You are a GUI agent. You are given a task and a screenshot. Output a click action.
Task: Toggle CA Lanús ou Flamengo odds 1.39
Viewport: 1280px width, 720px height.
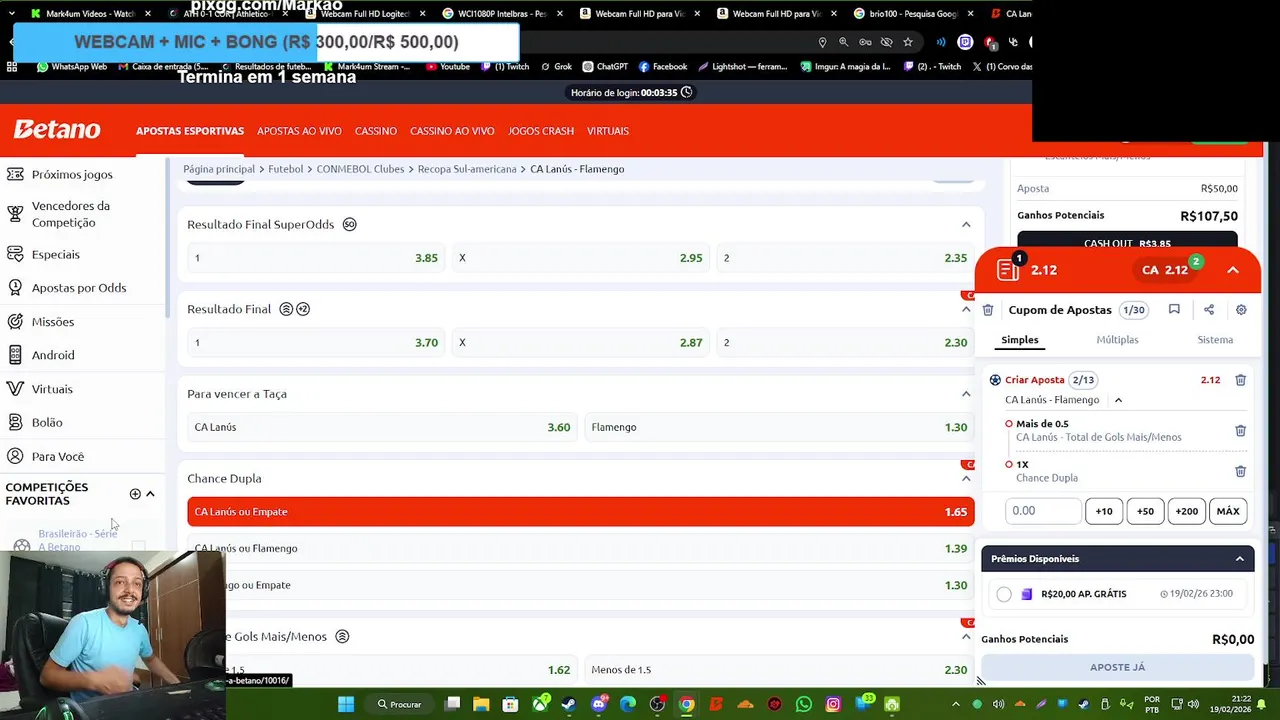pyautogui.click(x=580, y=548)
